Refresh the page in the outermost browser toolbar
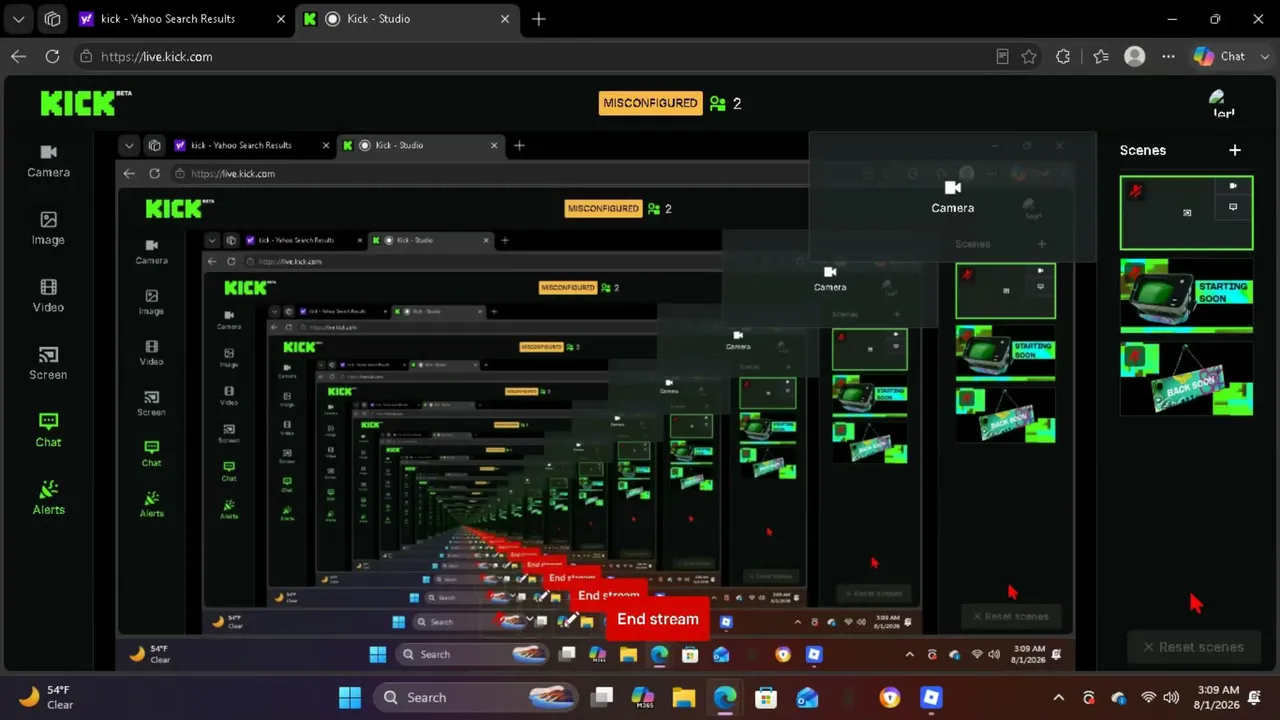This screenshot has width=1280, height=720. [x=52, y=57]
